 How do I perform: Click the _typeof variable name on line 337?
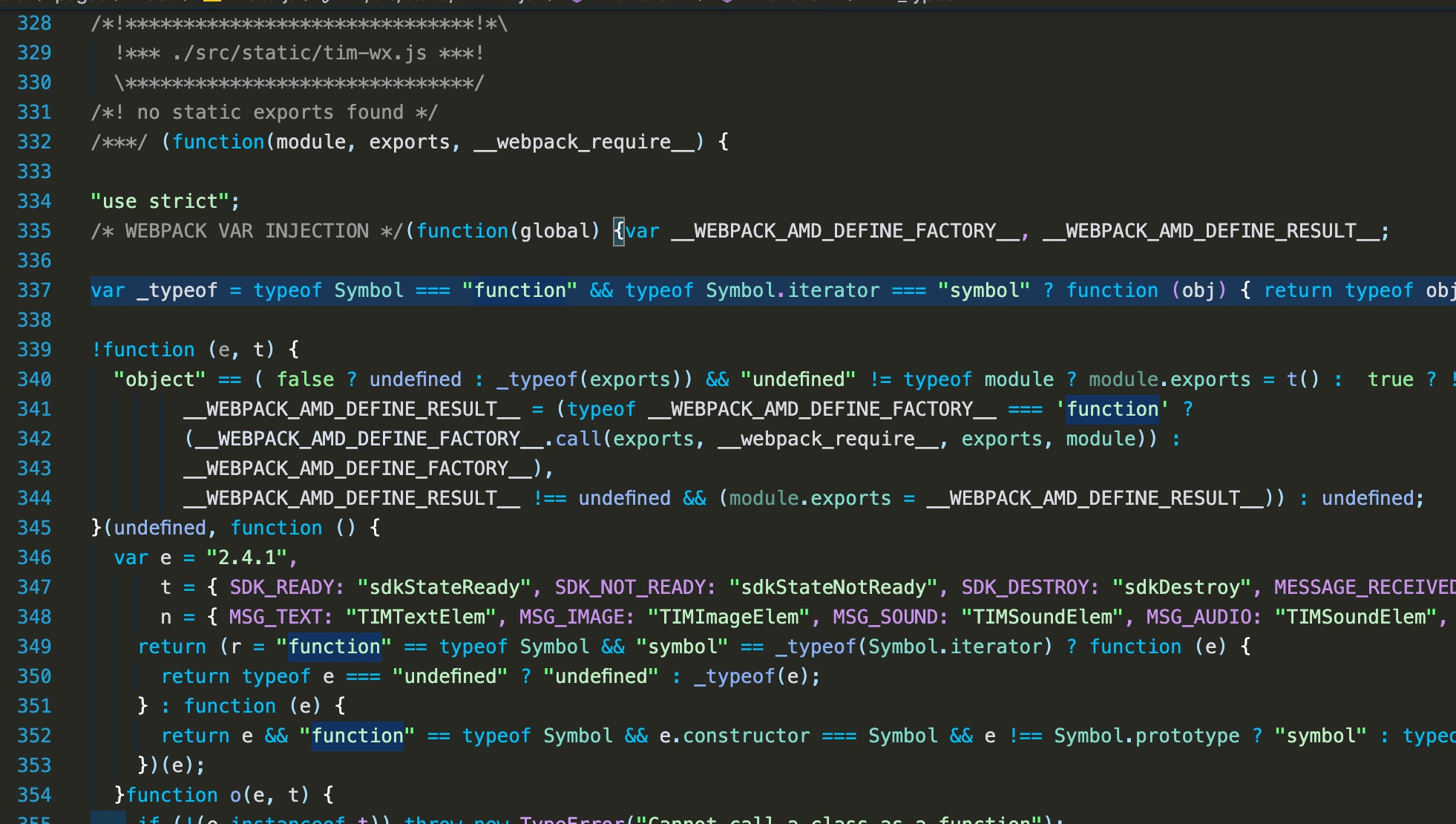[x=177, y=290]
